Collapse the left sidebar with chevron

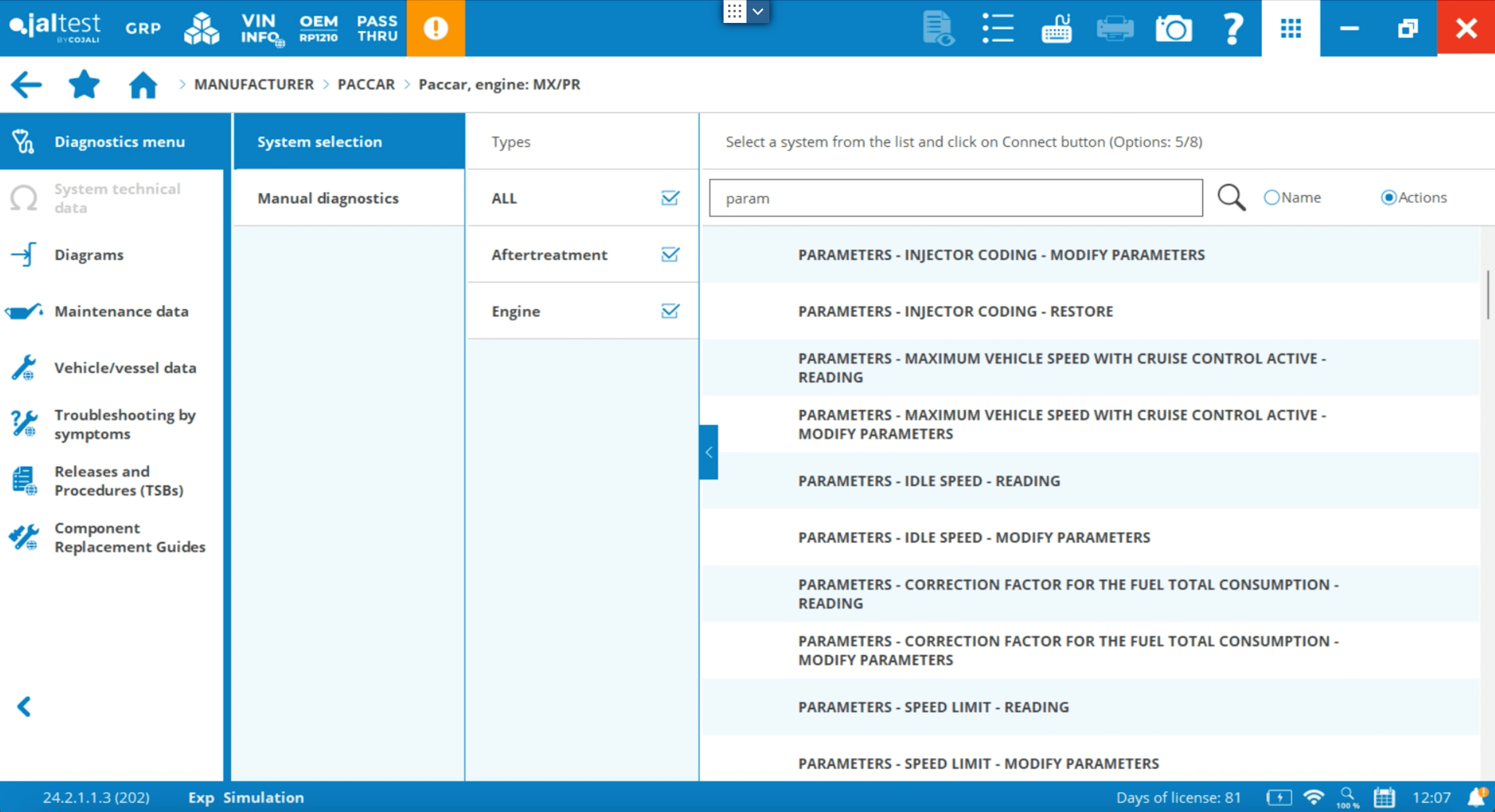coord(24,706)
